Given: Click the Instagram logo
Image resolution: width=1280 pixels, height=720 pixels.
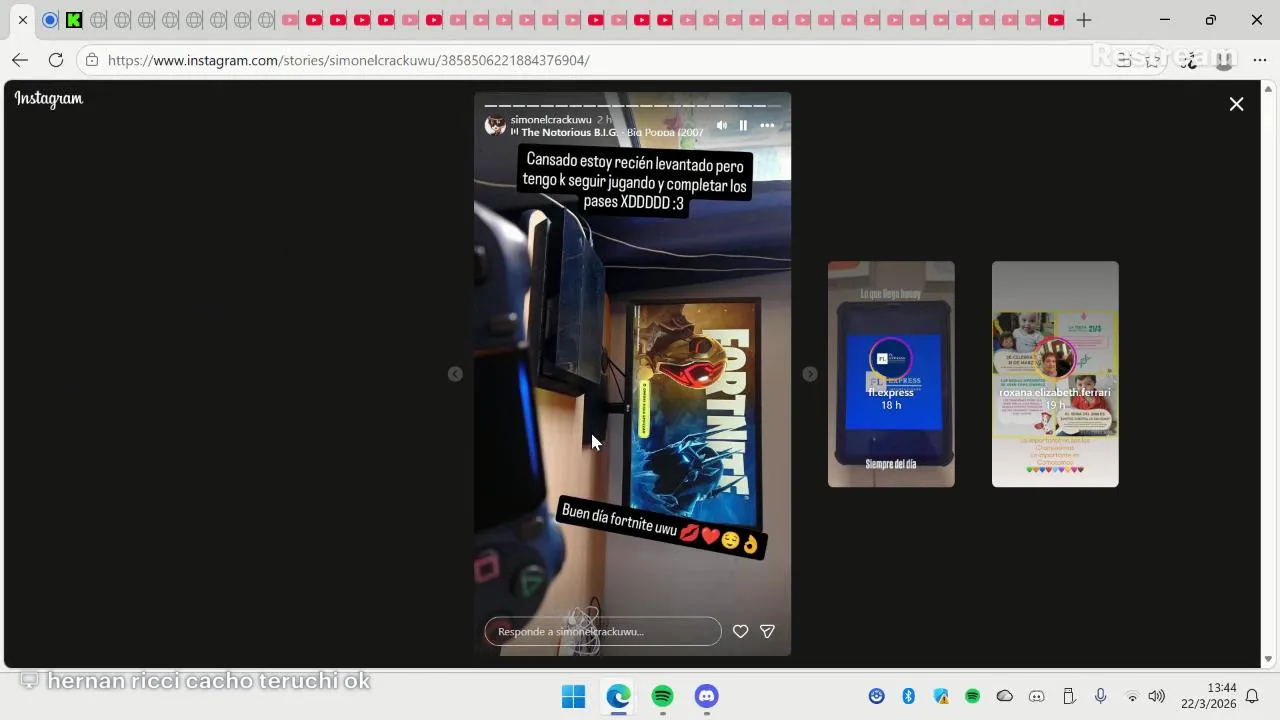Looking at the screenshot, I should [48, 98].
